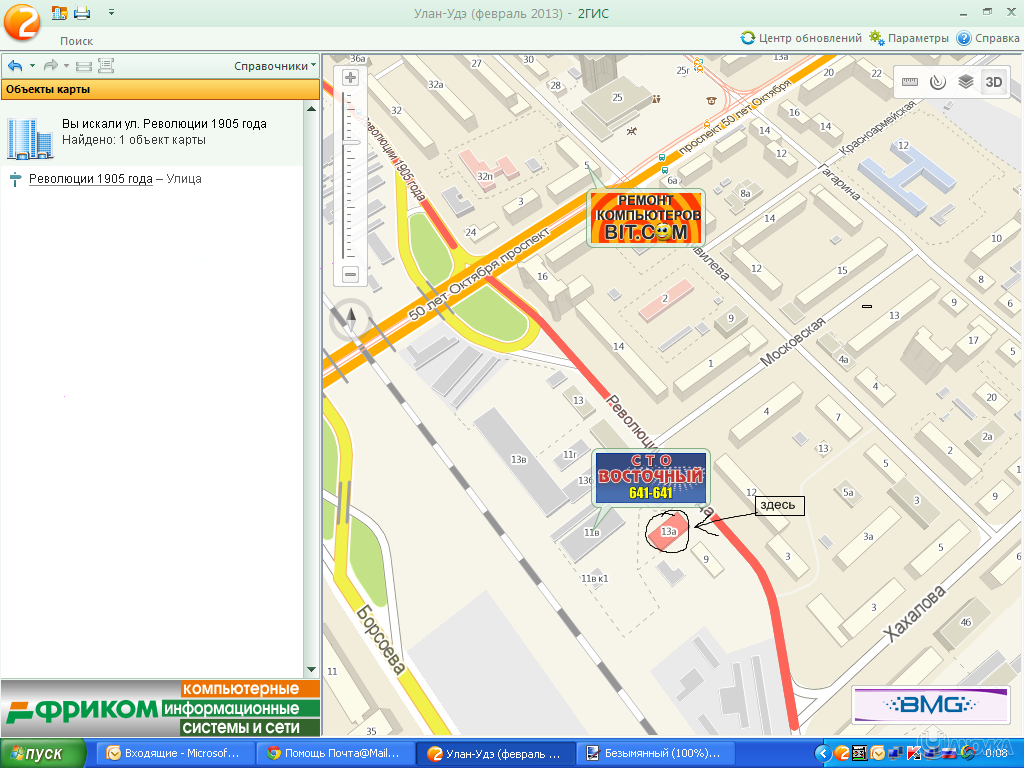Click the zoom out minus button
The image size is (1024, 768).
click(x=350, y=274)
